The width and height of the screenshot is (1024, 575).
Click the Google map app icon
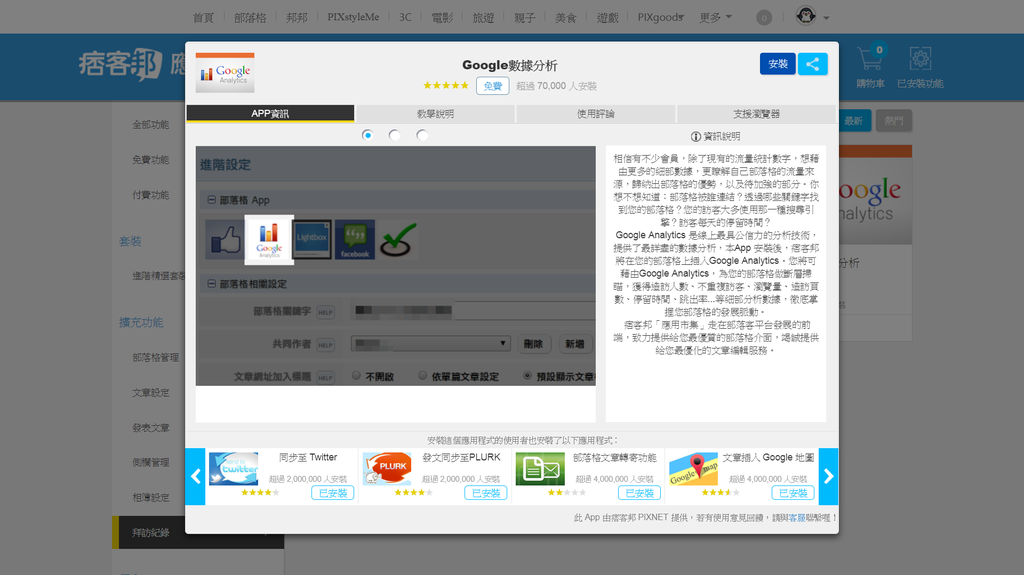click(x=694, y=468)
